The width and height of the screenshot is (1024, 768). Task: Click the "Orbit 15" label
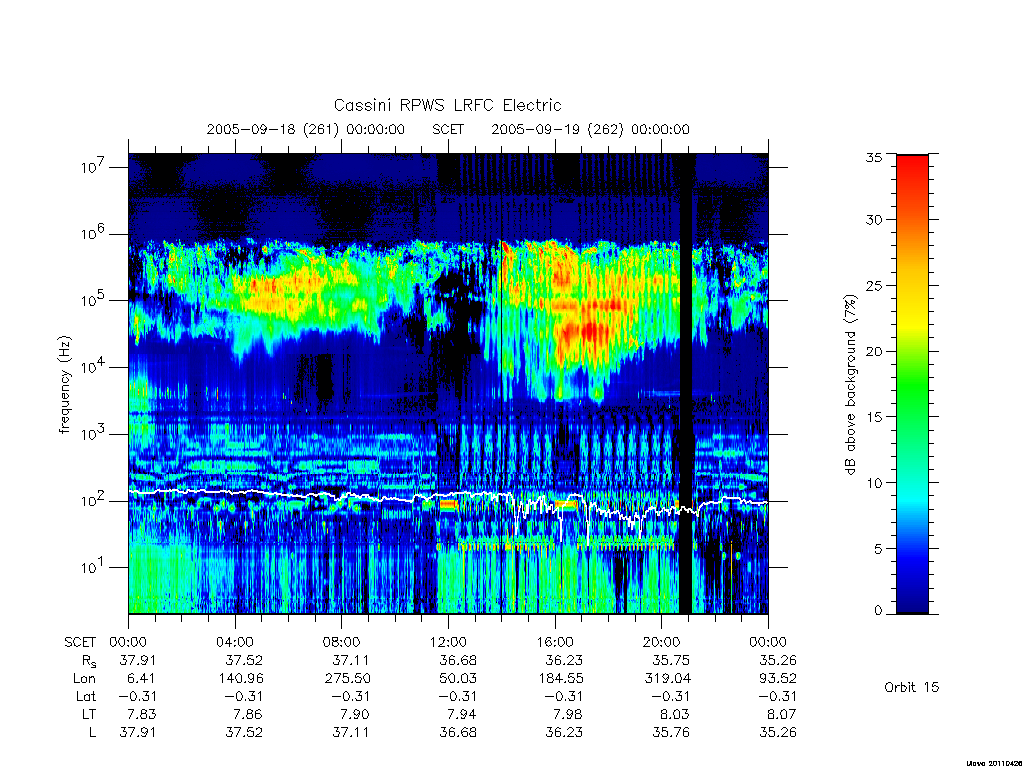point(912,687)
